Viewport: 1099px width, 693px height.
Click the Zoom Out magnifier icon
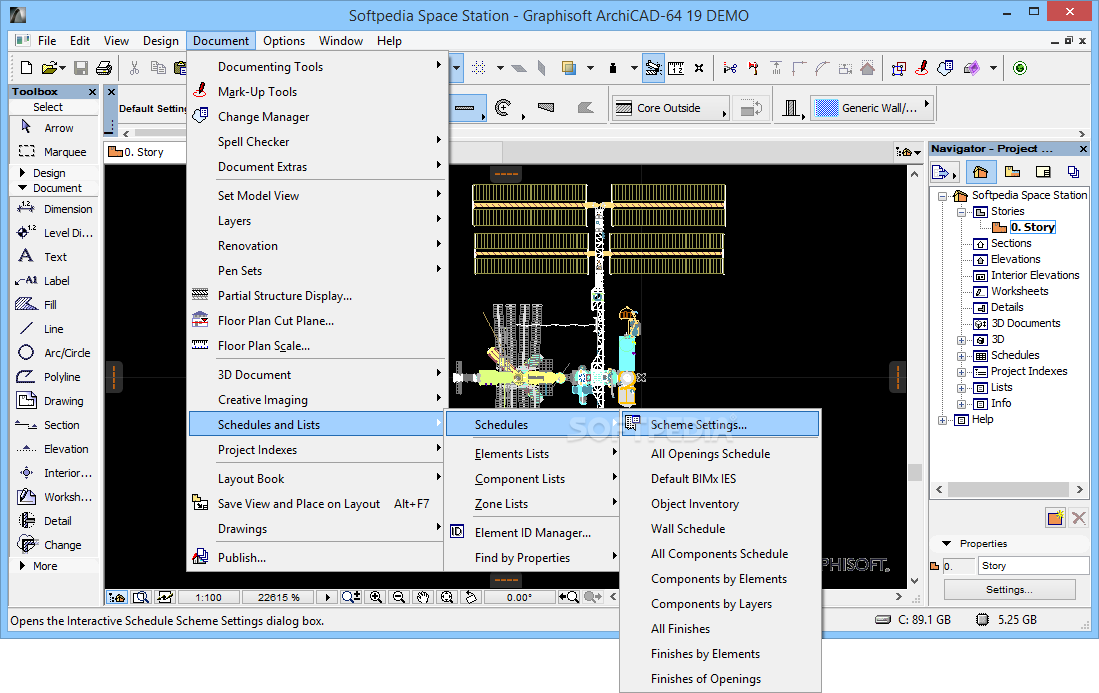coord(399,597)
